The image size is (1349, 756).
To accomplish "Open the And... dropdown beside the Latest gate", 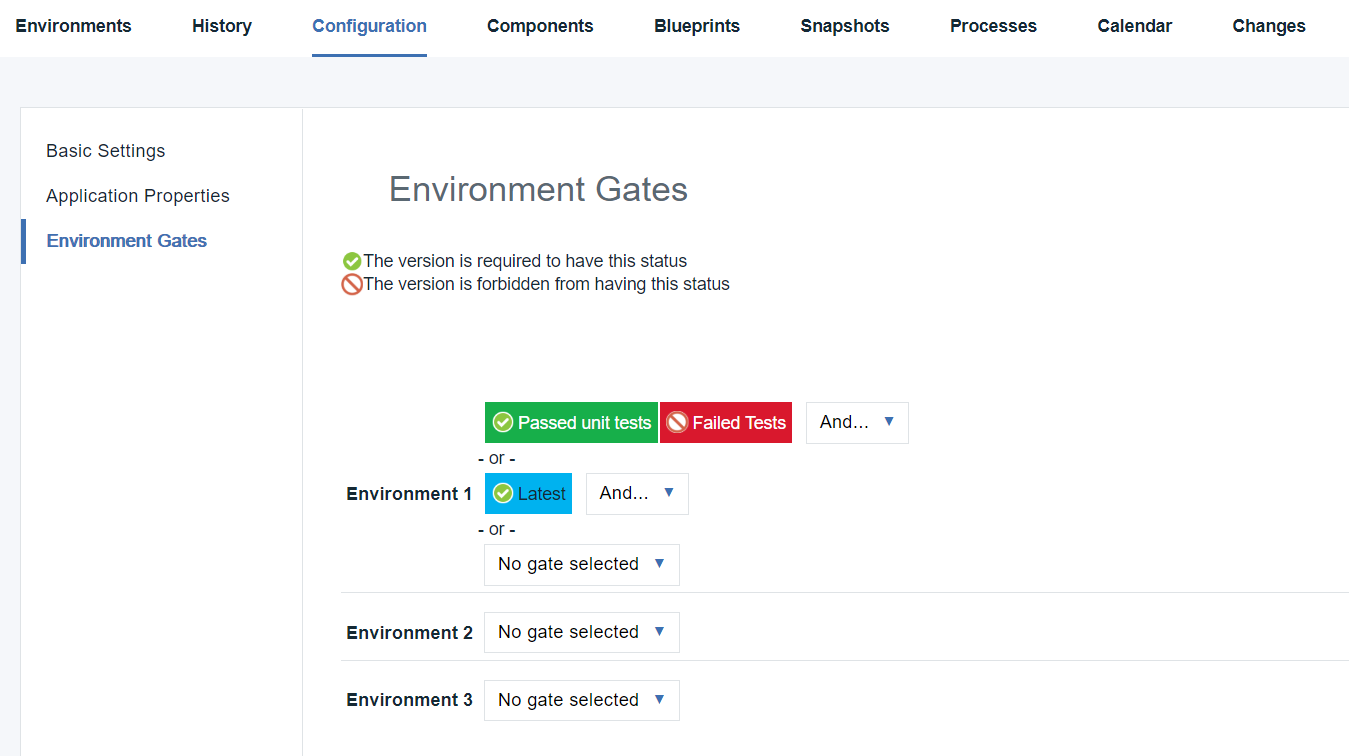I will (637, 493).
